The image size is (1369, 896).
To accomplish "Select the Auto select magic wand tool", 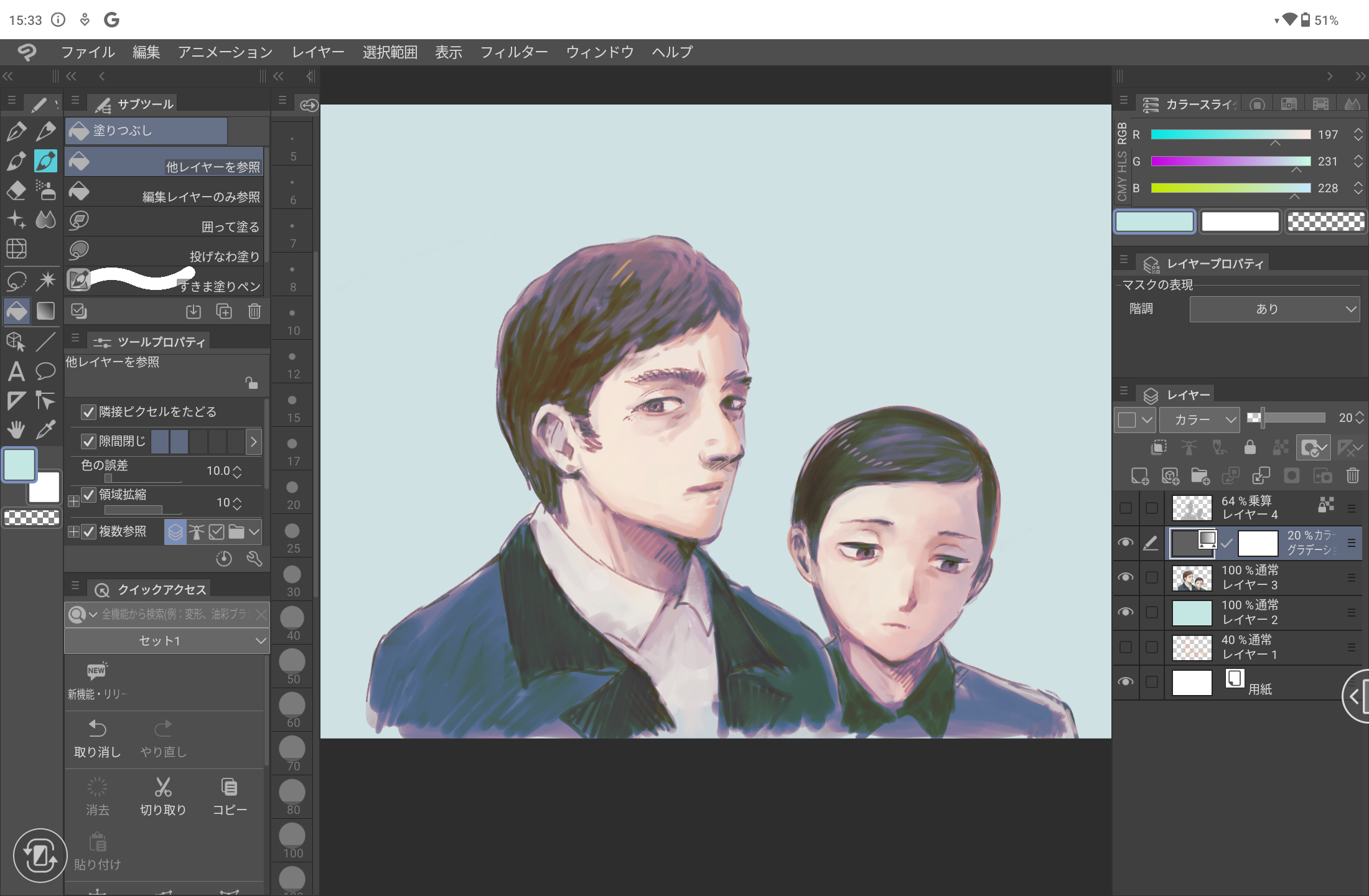I will coord(45,281).
